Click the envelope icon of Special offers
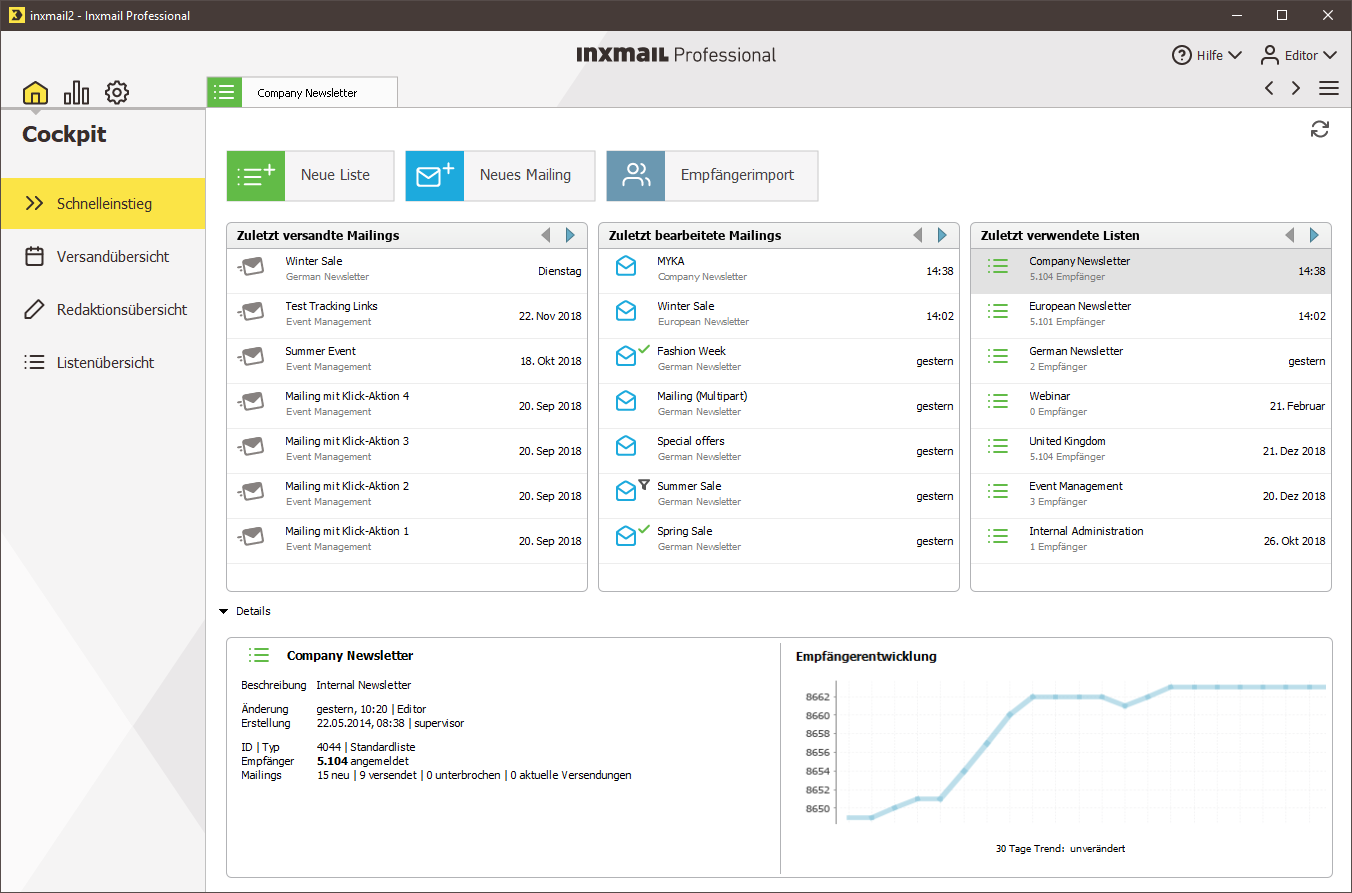The width and height of the screenshot is (1352, 893). tap(626, 446)
